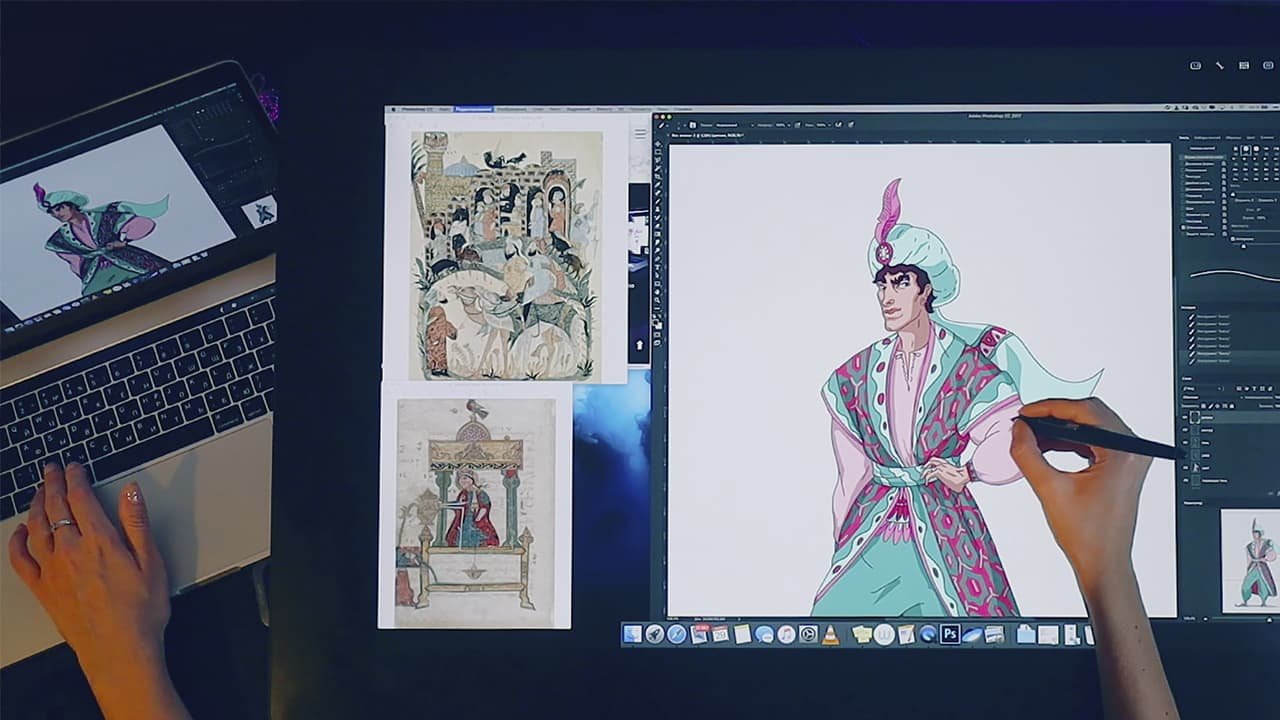
Task: Click the upper manuscript reference image
Action: click(x=506, y=256)
